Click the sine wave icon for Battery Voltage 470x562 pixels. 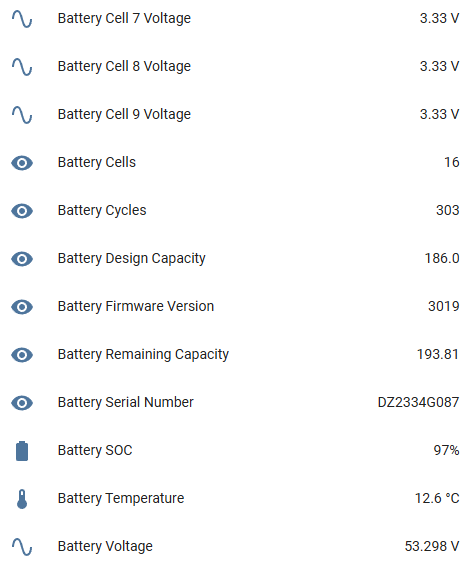click(x=22, y=547)
